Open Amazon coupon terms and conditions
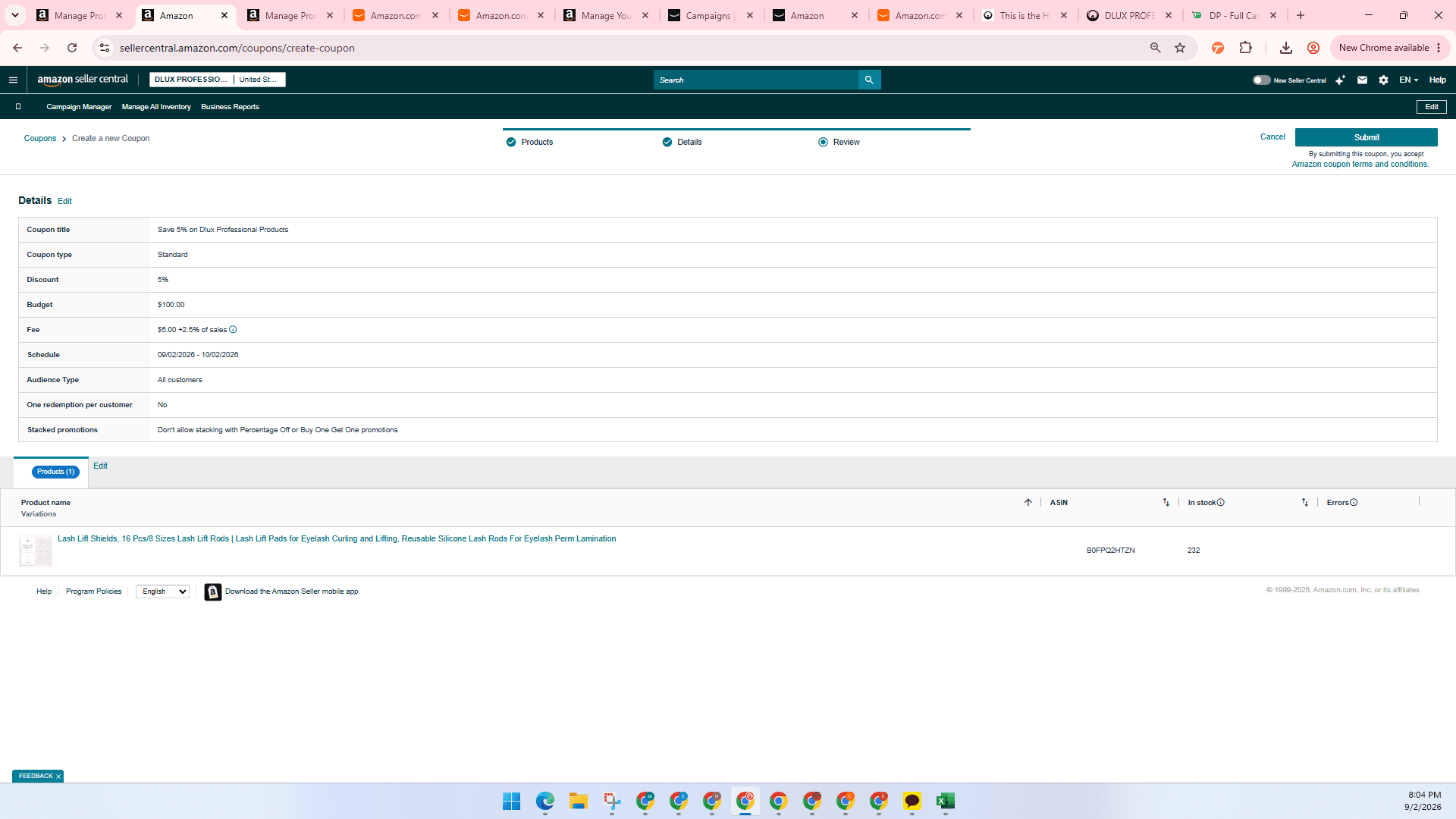This screenshot has height=819, width=1456. (x=1360, y=165)
